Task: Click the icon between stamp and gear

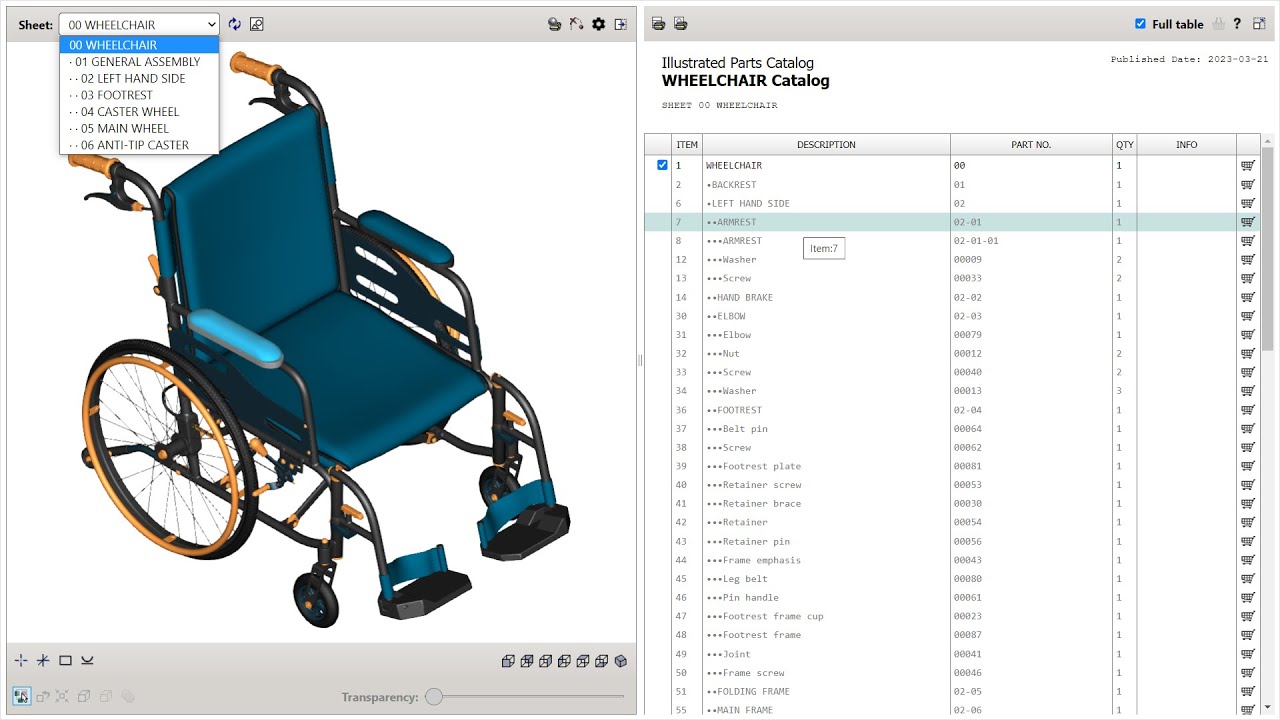Action: (576, 24)
